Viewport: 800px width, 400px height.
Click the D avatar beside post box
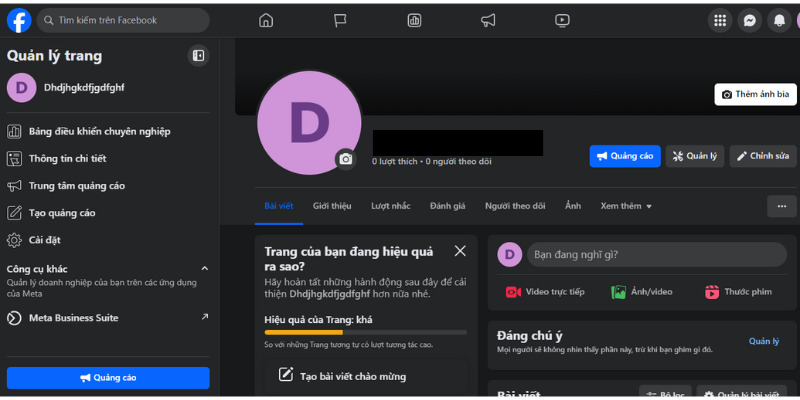pos(510,255)
